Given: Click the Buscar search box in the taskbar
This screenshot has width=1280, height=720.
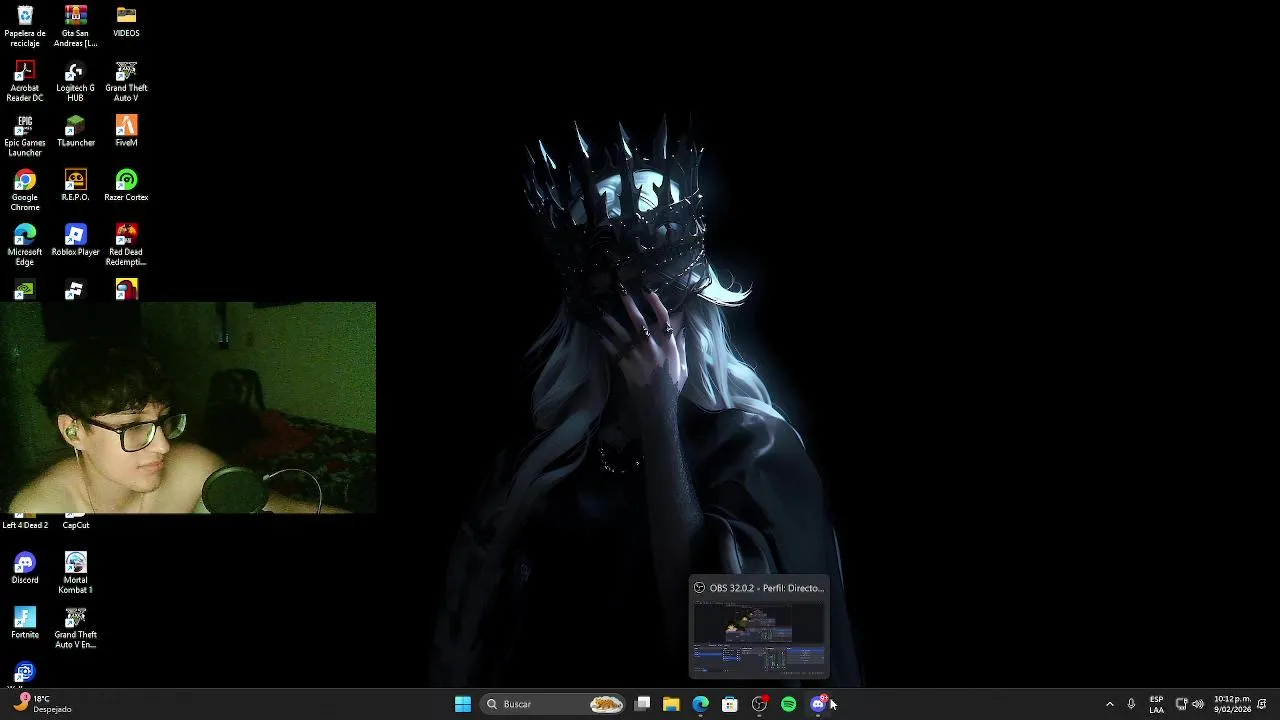Looking at the screenshot, I should (x=552, y=704).
